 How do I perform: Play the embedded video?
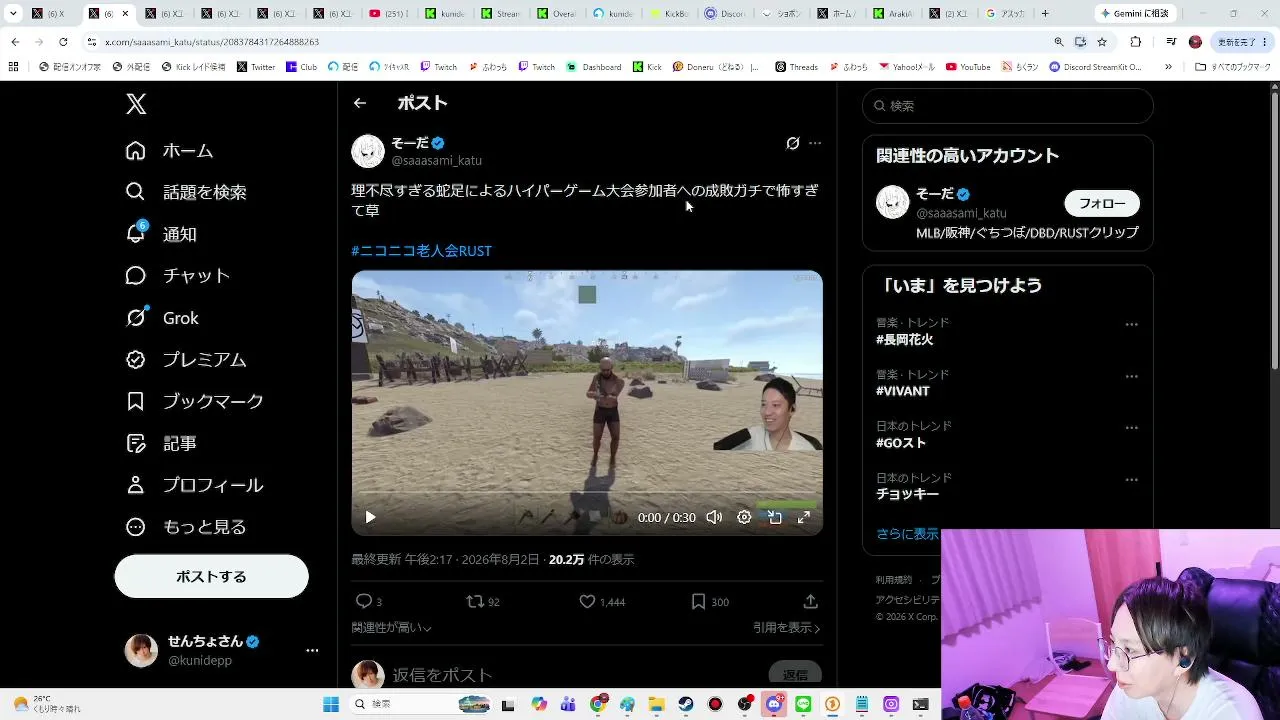[370, 517]
